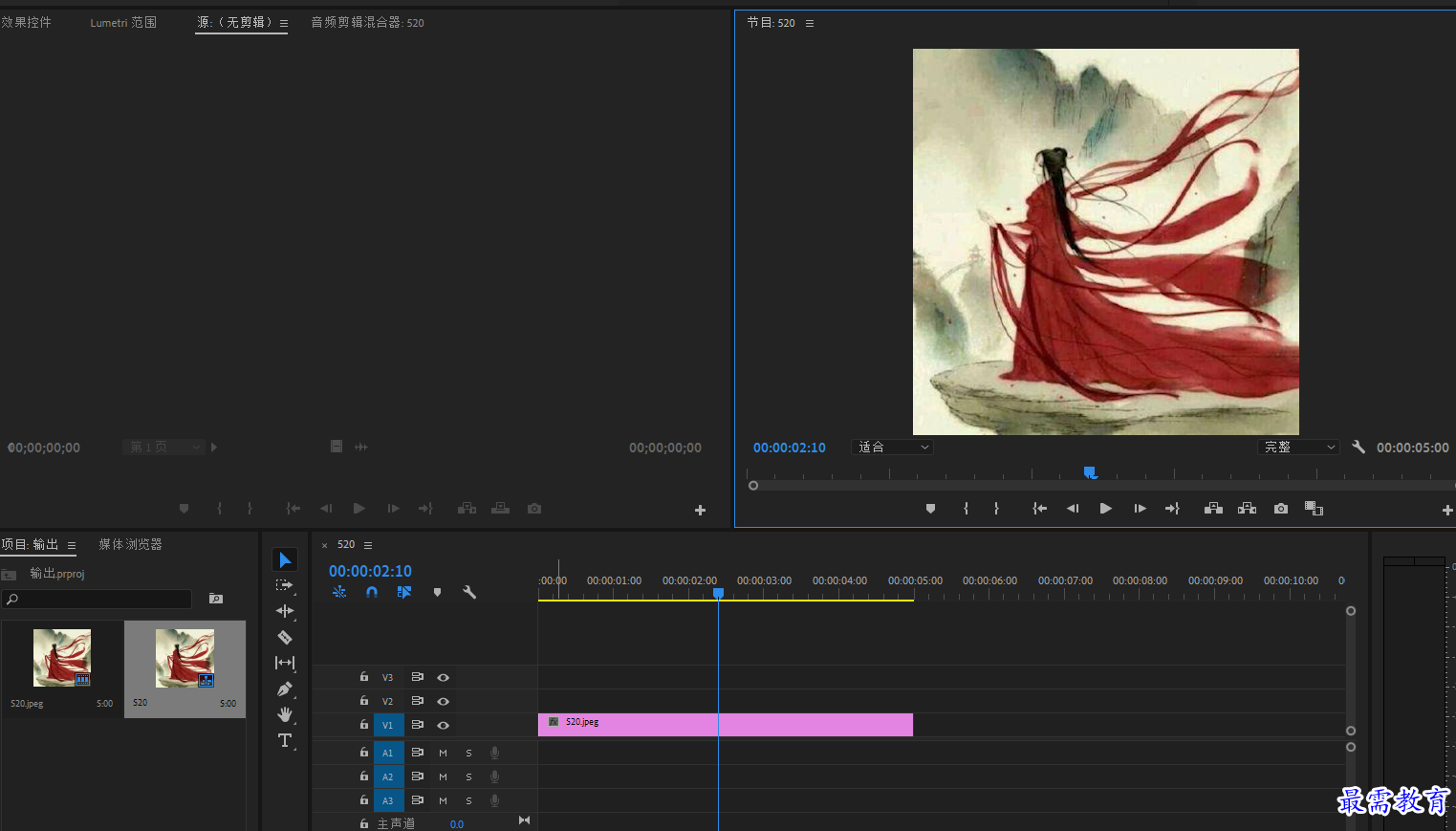Toggle sync lock on V2 track
The width and height of the screenshot is (1456, 831).
click(x=417, y=701)
